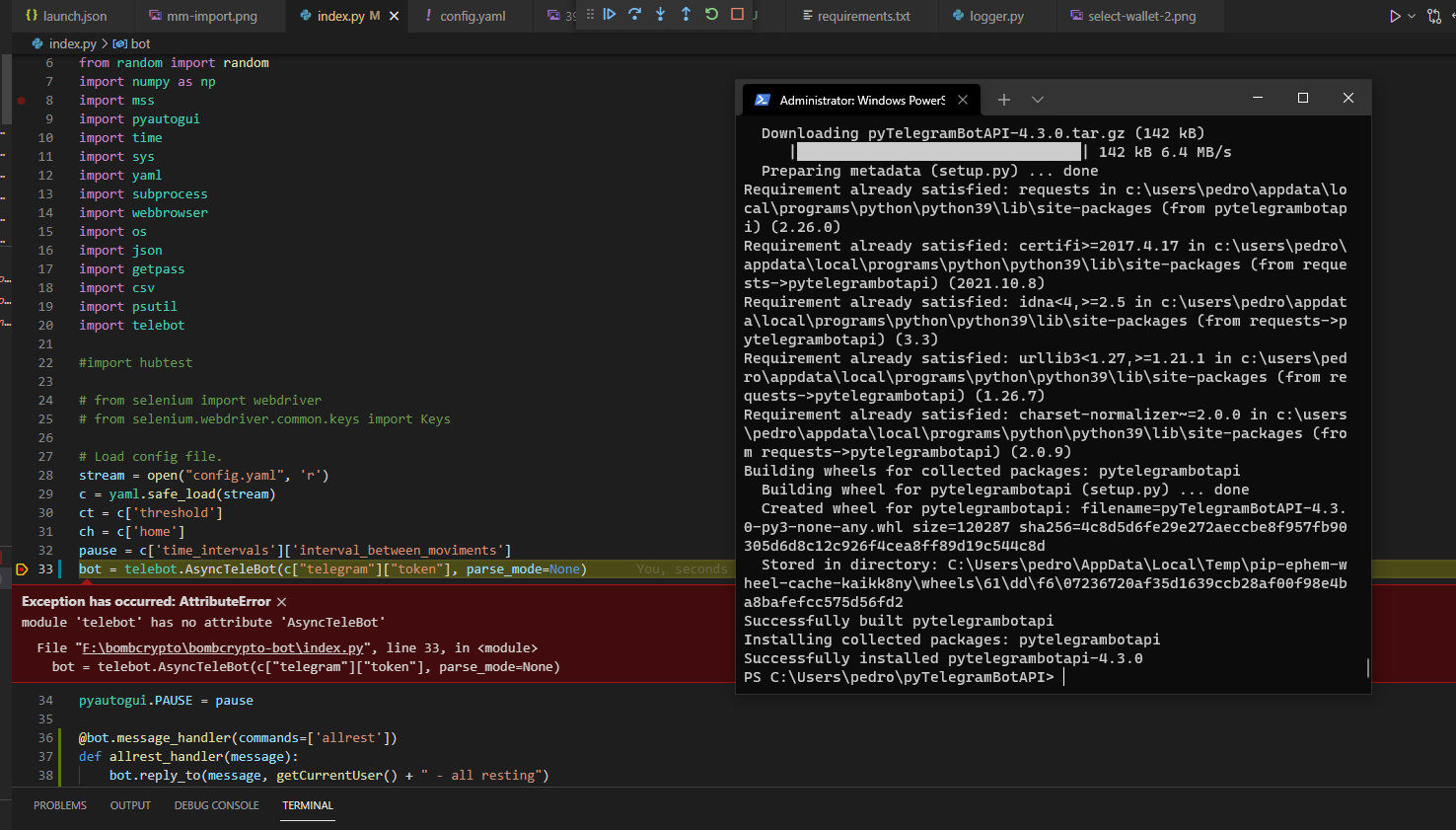Open the changes view icon beside Run button

click(x=1435, y=15)
